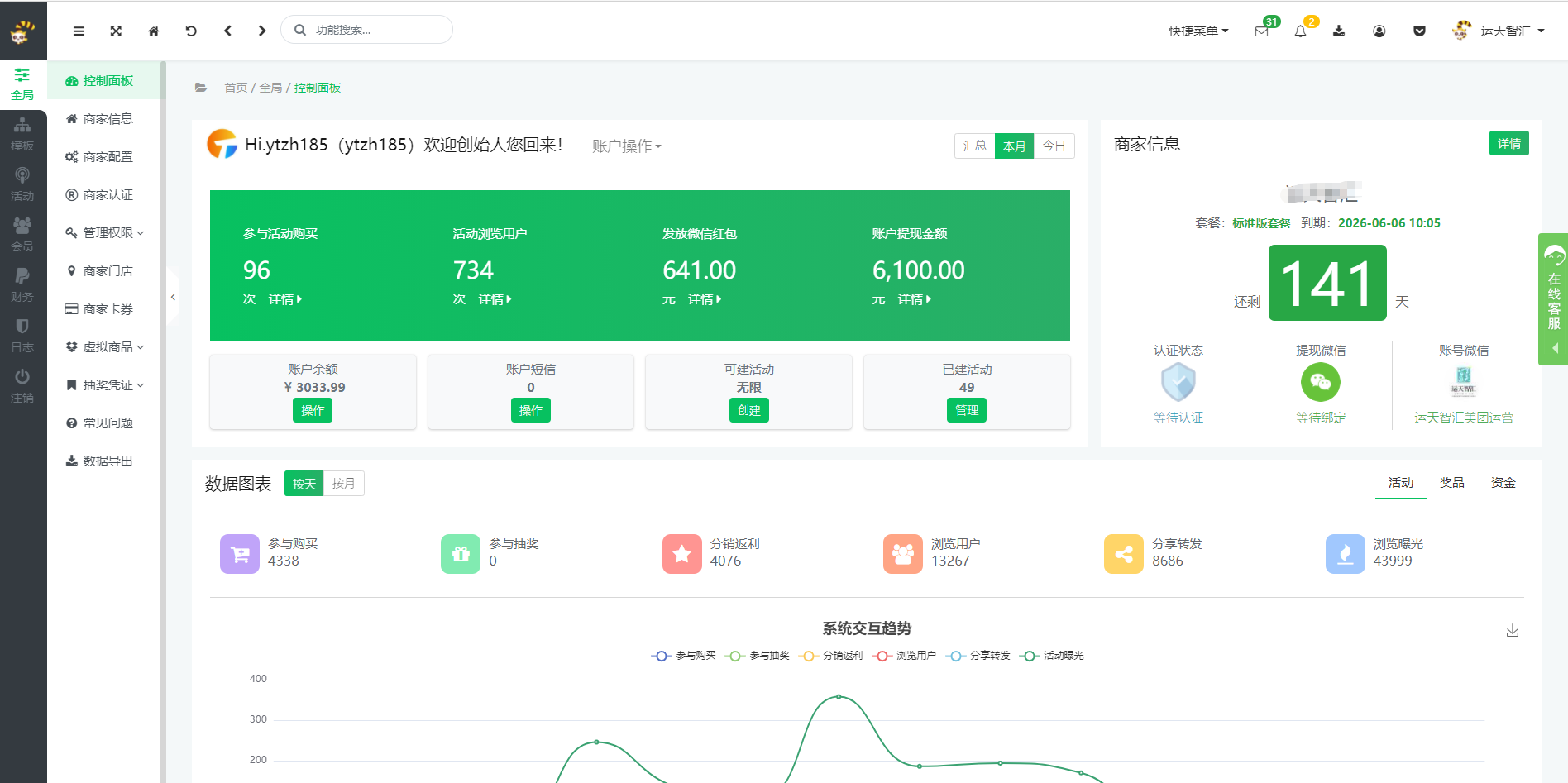The image size is (1568, 783).
Task: Download the chart via save icon
Action: [1513, 631]
